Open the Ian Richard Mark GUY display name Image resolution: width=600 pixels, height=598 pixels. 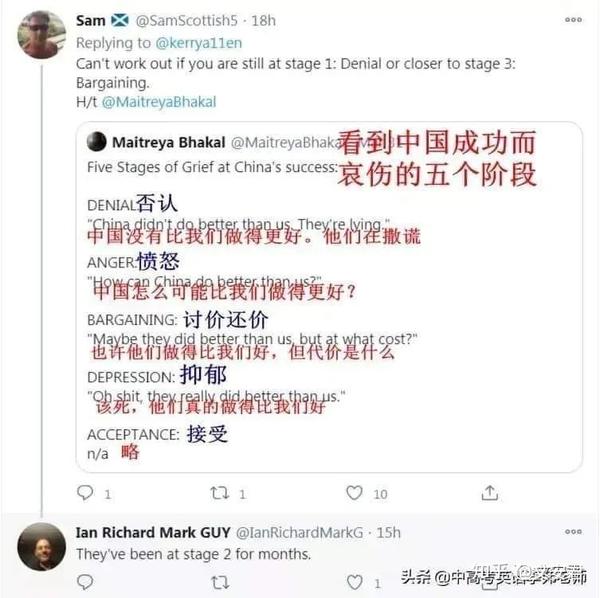click(153, 532)
